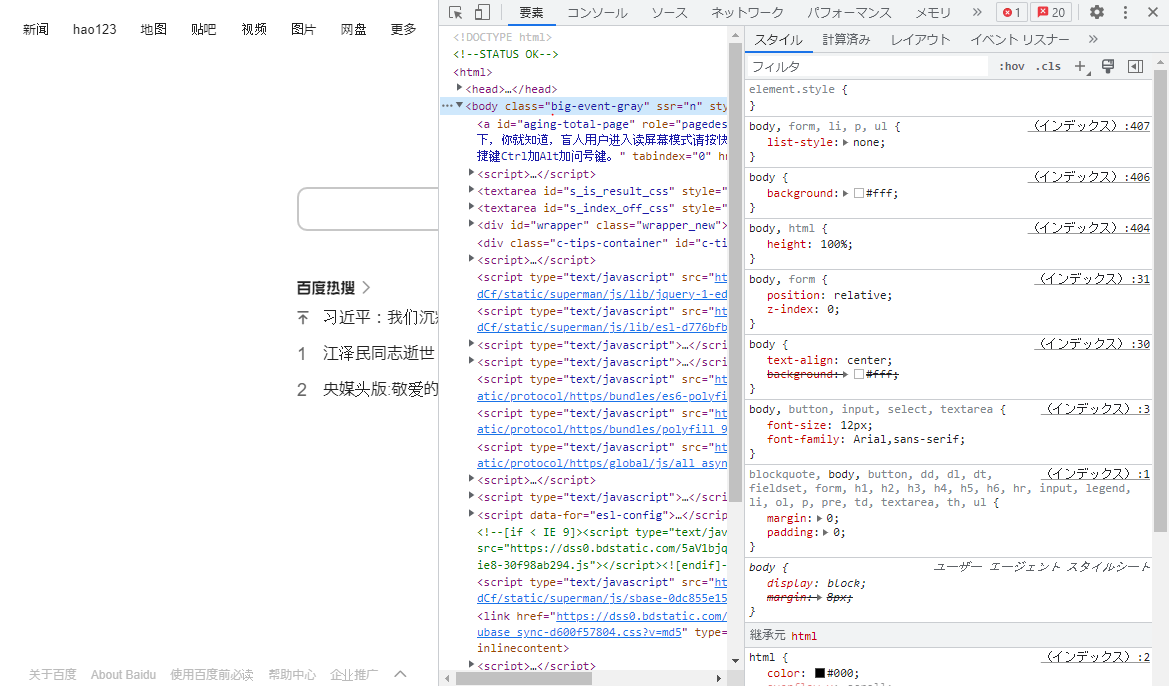
Task: Click the elements panel horizontal scrollbar right arrow
Action: point(719,679)
